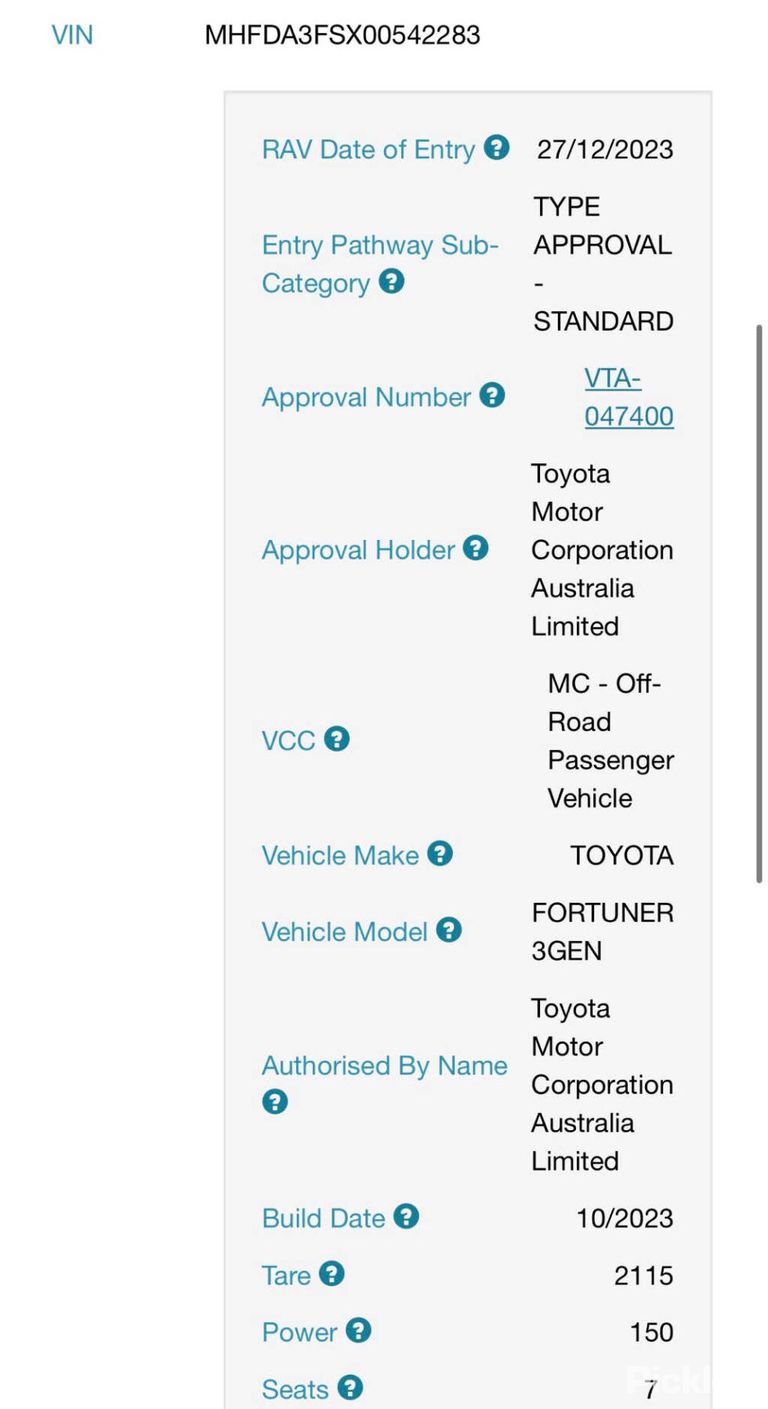Click the VIN label
This screenshot has height=1409, width=768.
tap(72, 35)
